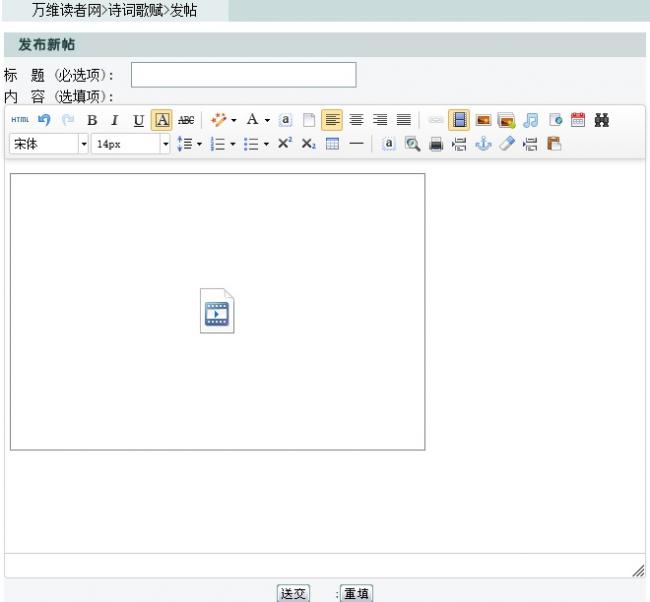The image size is (650, 602).
Task: Toggle strikethrough ABC formatting
Action: tap(186, 120)
